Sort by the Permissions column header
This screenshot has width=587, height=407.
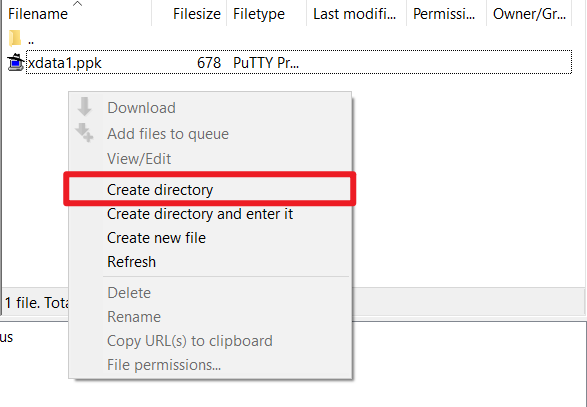(446, 14)
